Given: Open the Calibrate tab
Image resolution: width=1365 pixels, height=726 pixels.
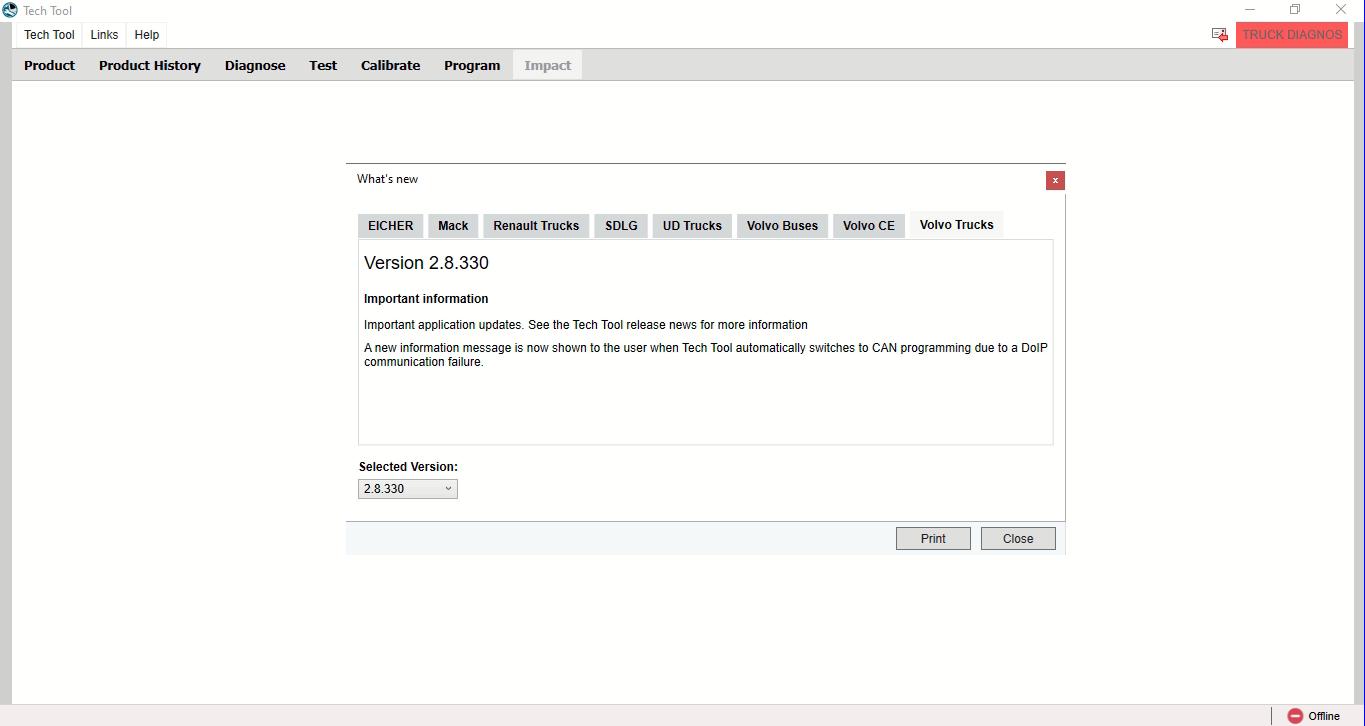Looking at the screenshot, I should click(390, 66).
